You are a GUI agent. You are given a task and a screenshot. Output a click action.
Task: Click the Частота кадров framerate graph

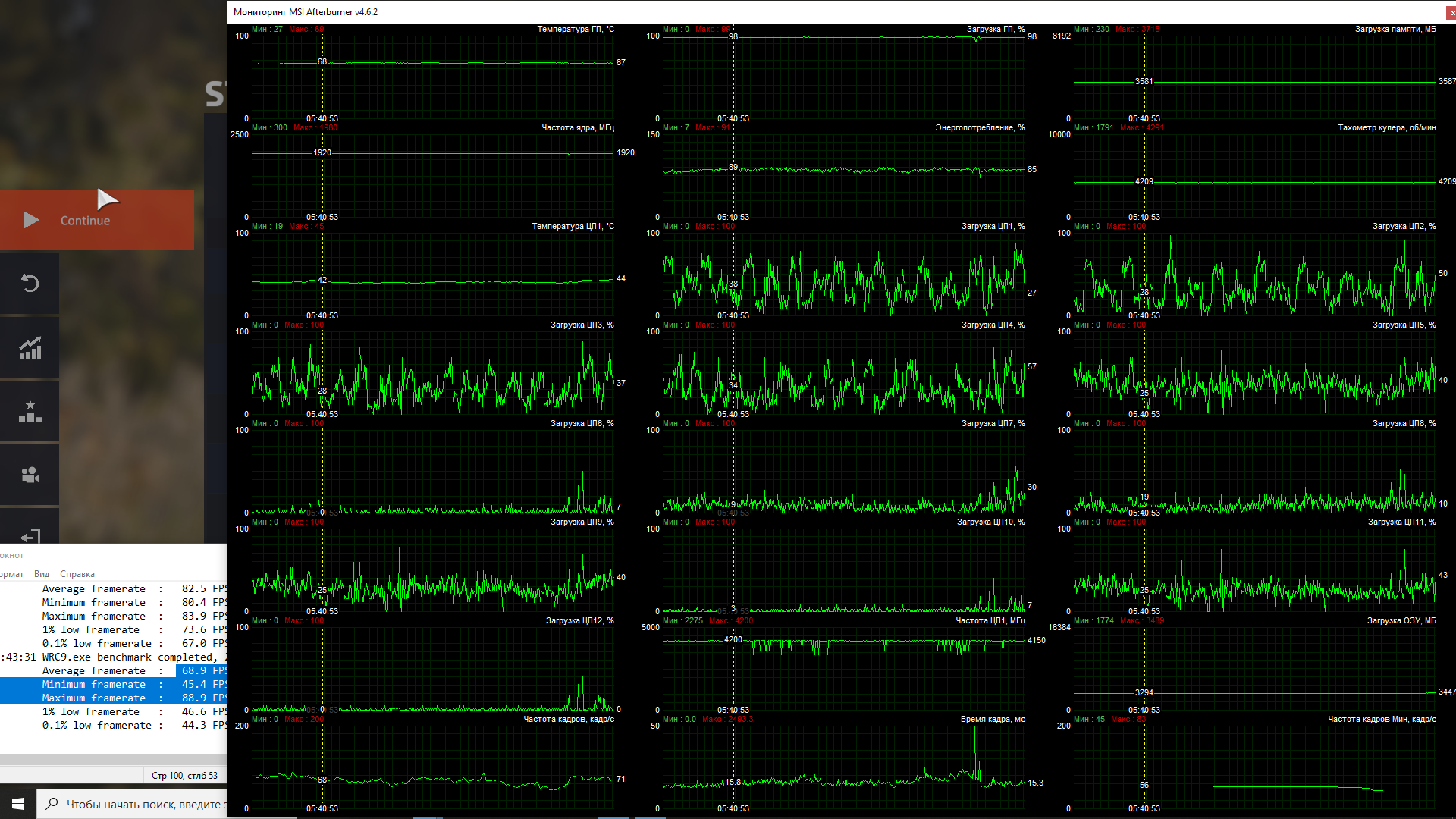tap(432, 766)
